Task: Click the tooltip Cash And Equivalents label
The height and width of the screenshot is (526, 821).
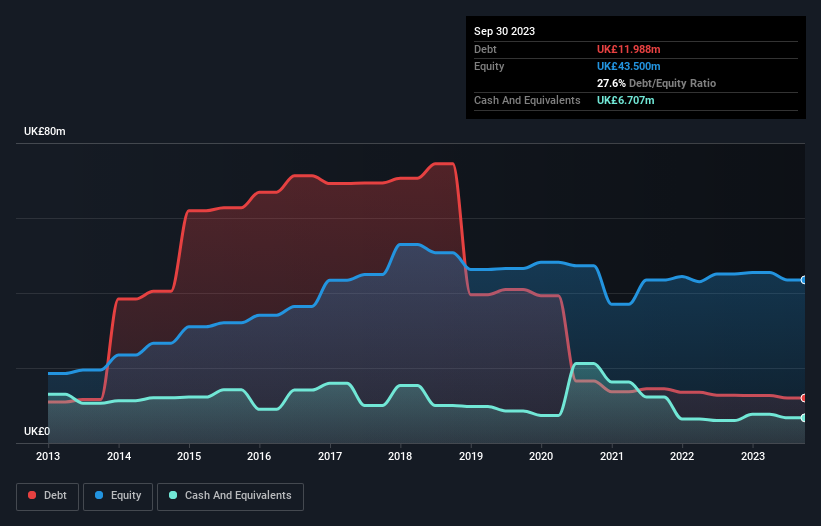Action: (527, 100)
